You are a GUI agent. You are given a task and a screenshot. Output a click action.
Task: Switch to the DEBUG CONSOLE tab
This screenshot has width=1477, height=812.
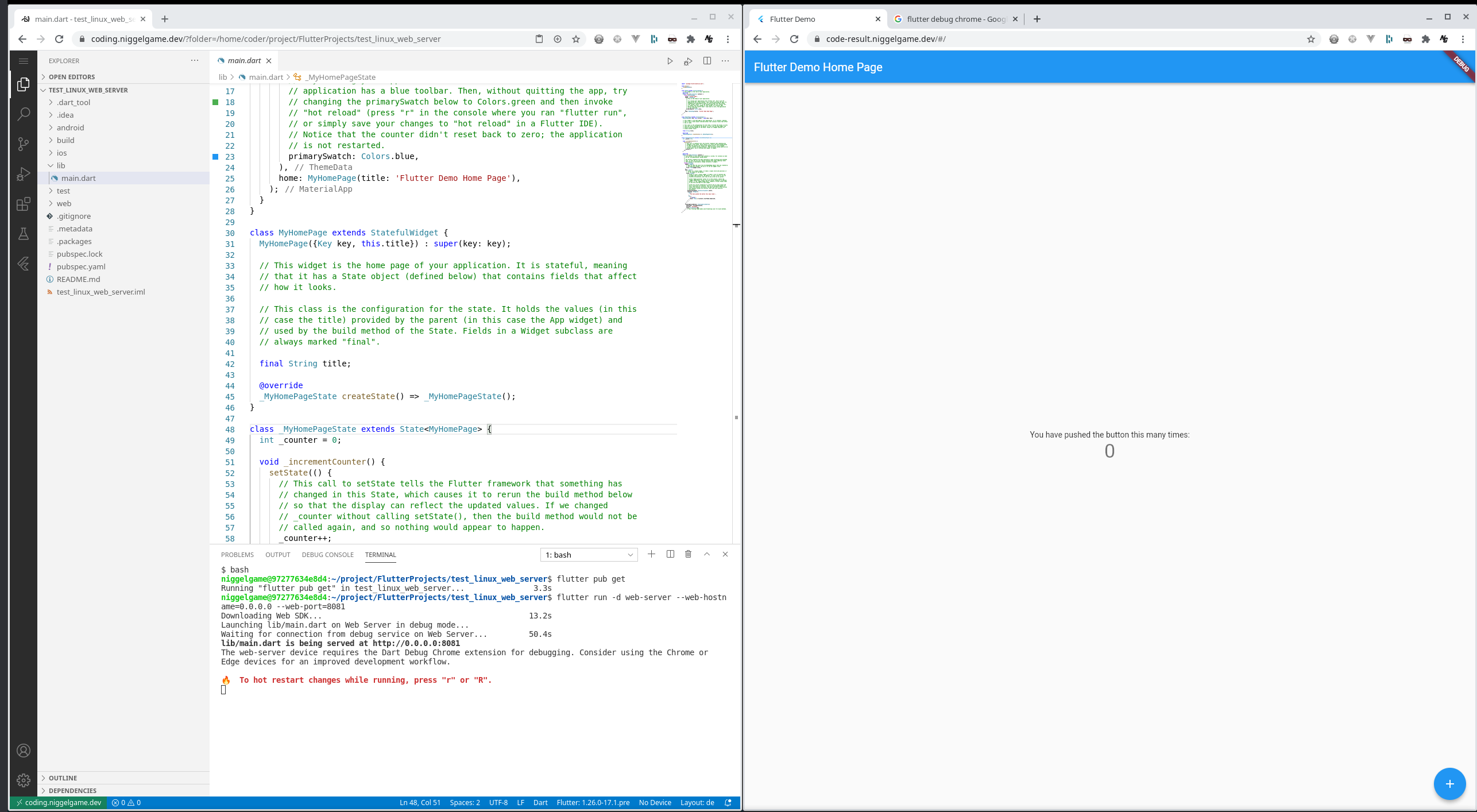tap(327, 555)
